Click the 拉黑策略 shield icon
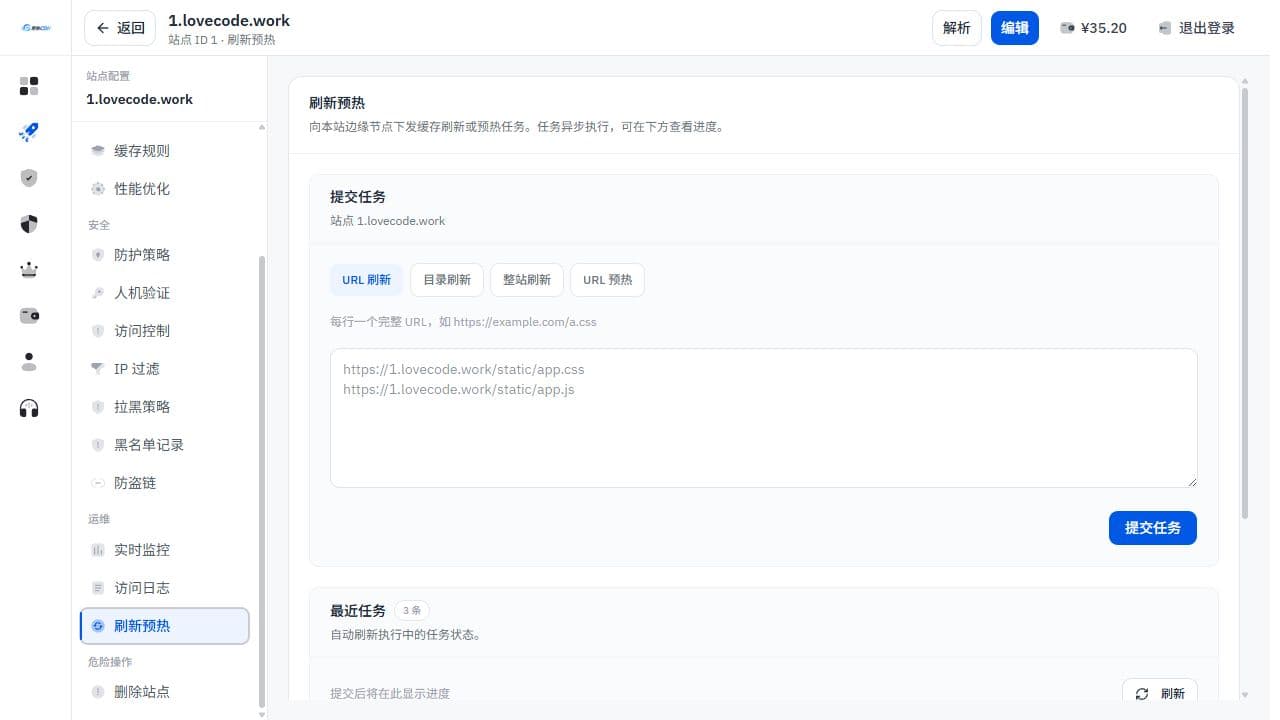This screenshot has width=1280, height=720. pyautogui.click(x=98, y=407)
